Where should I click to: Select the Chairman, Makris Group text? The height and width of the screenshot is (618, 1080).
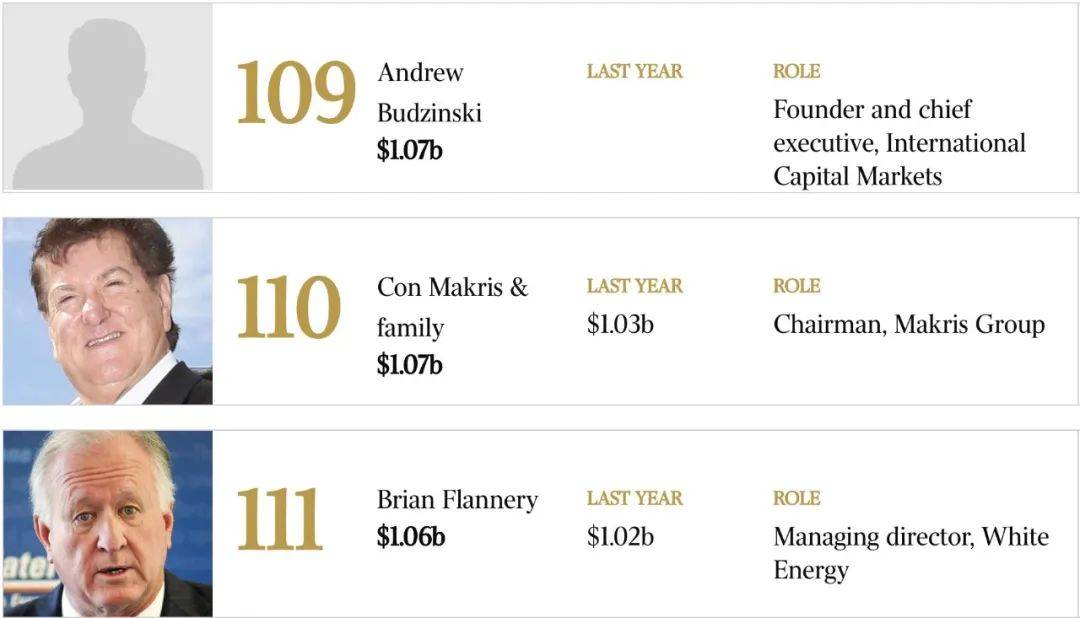[x=909, y=324]
